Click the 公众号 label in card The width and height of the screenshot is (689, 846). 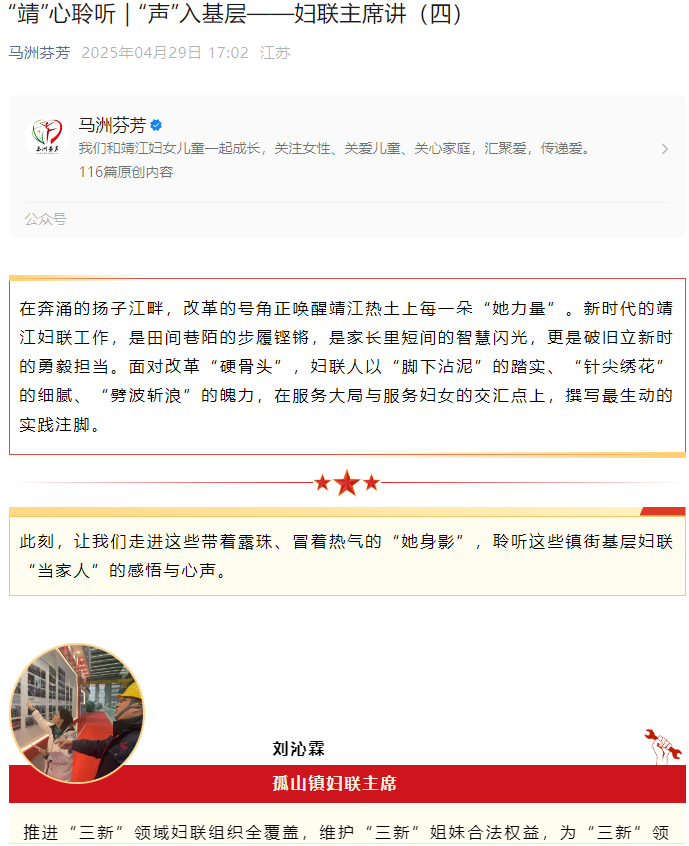[45, 219]
